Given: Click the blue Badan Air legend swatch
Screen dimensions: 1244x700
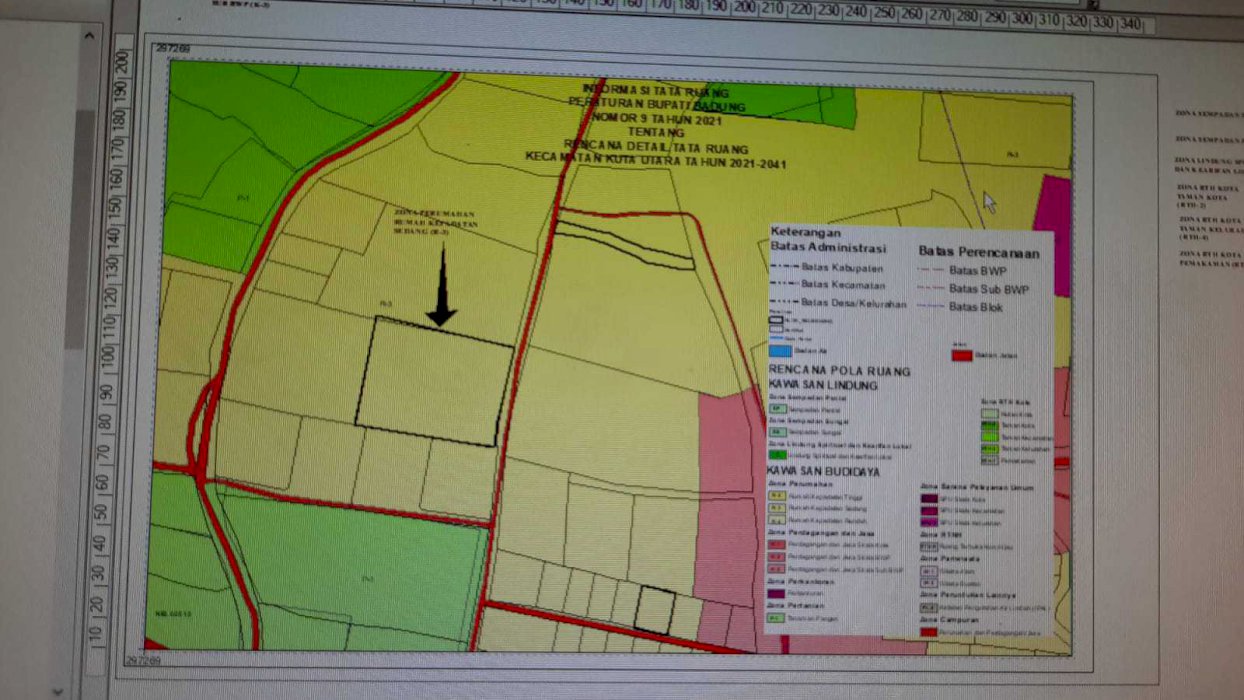Looking at the screenshot, I should pos(779,351).
